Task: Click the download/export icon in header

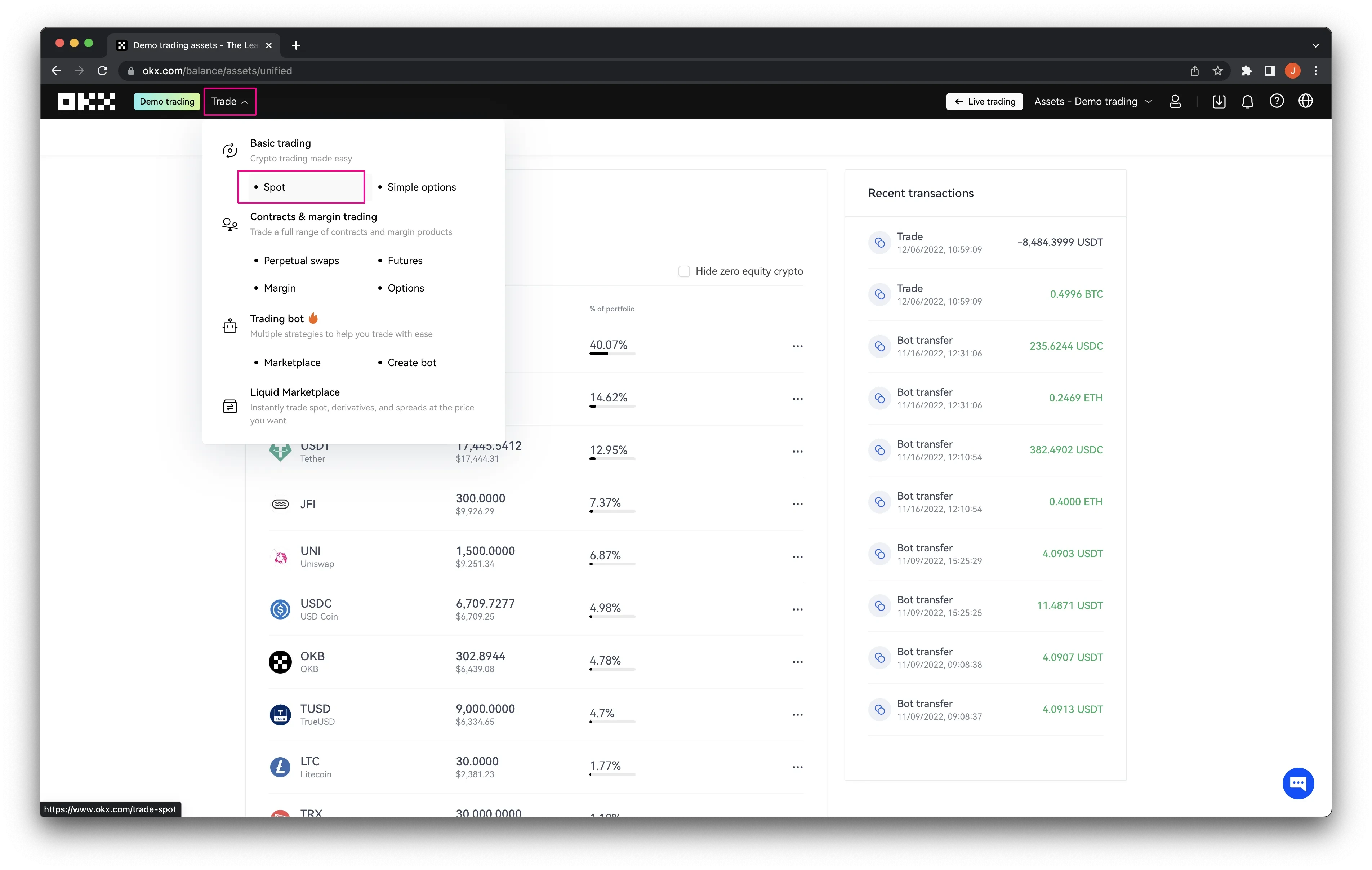Action: 1218,101
